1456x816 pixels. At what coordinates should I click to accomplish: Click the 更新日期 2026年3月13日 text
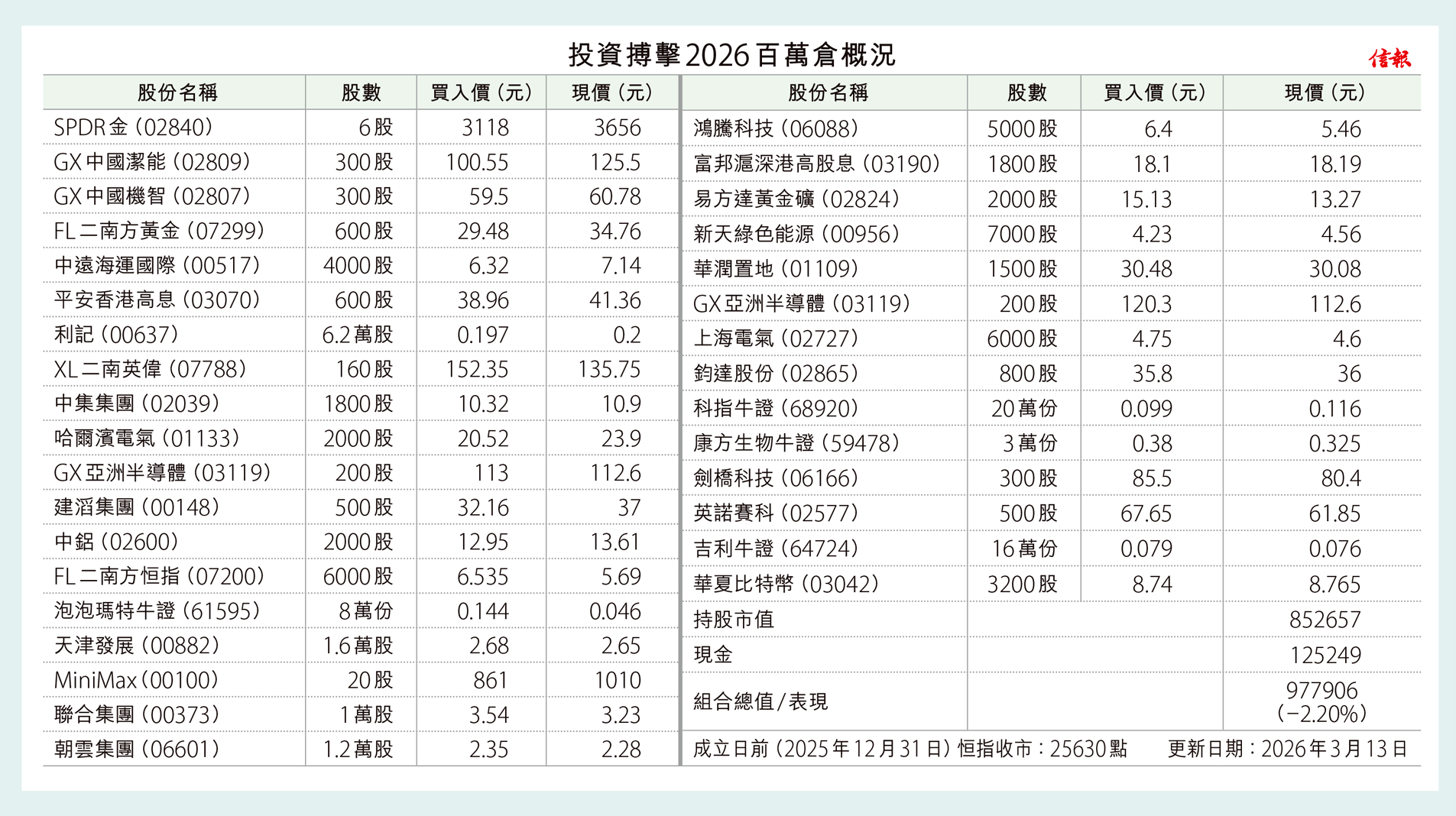coord(1287,749)
